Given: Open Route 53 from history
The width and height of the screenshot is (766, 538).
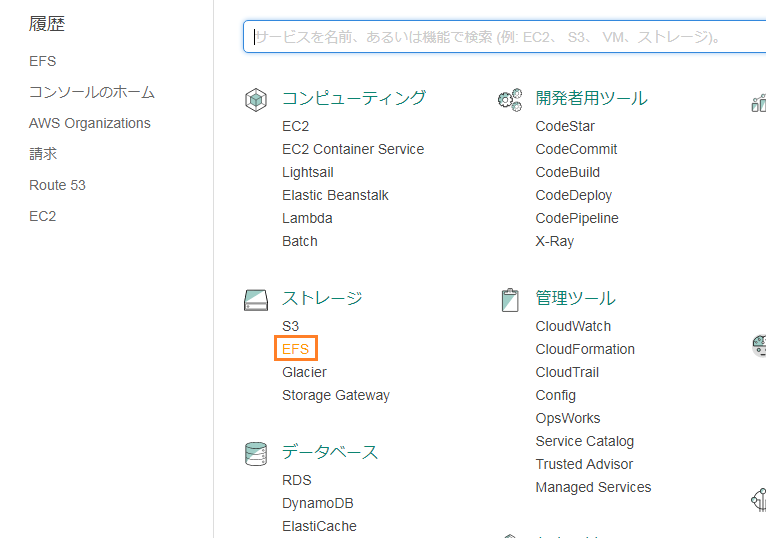Looking at the screenshot, I should [57, 185].
